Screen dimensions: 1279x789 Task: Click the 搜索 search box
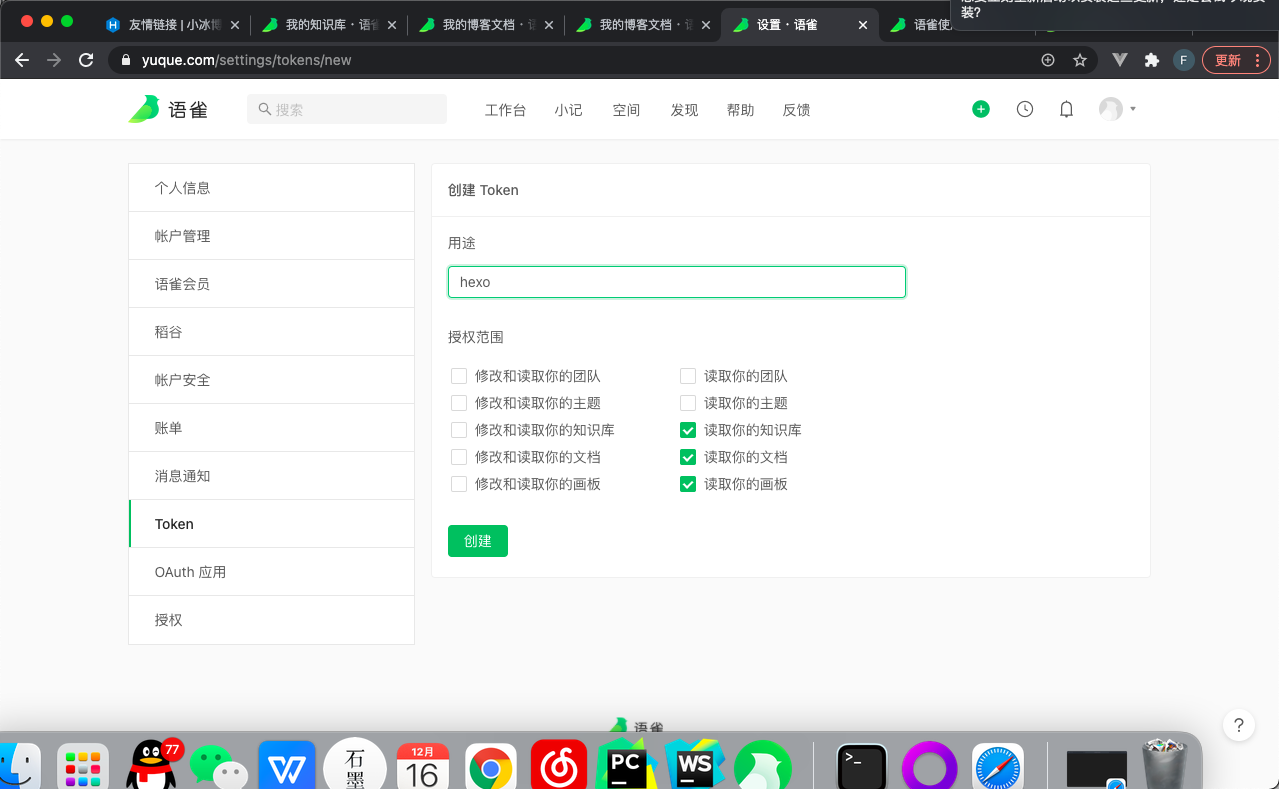[x=347, y=109]
